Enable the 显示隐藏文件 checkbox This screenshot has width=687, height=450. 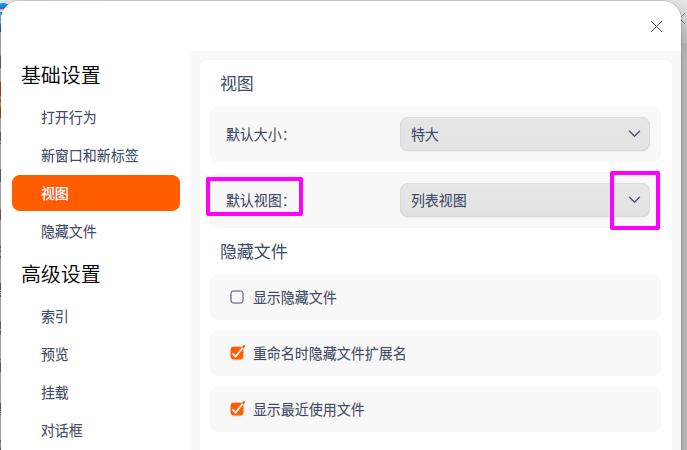pos(237,297)
